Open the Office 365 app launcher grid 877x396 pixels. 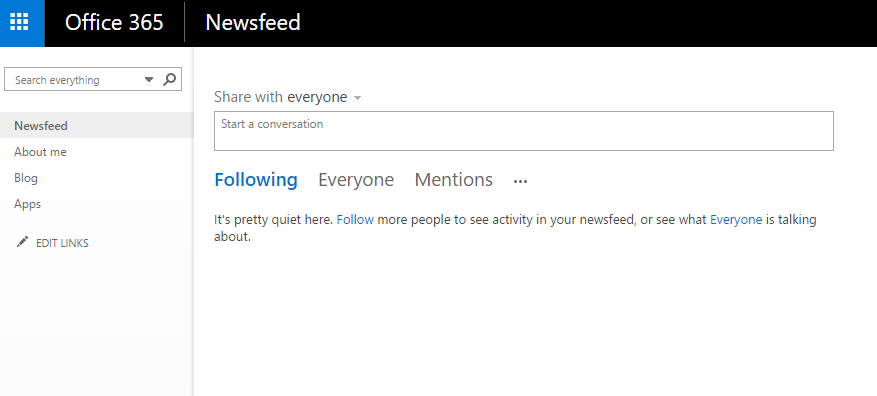(20, 22)
